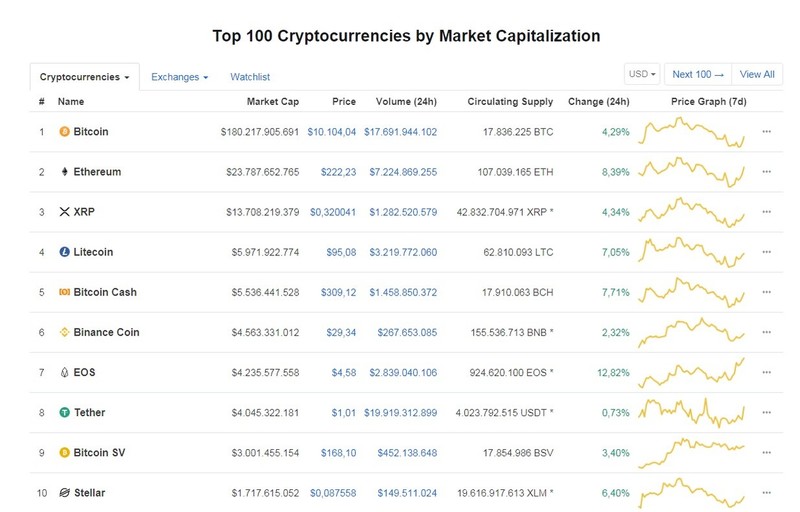Open the three-dot menu for EOS row
This screenshot has height=512, width=800.
point(766,372)
